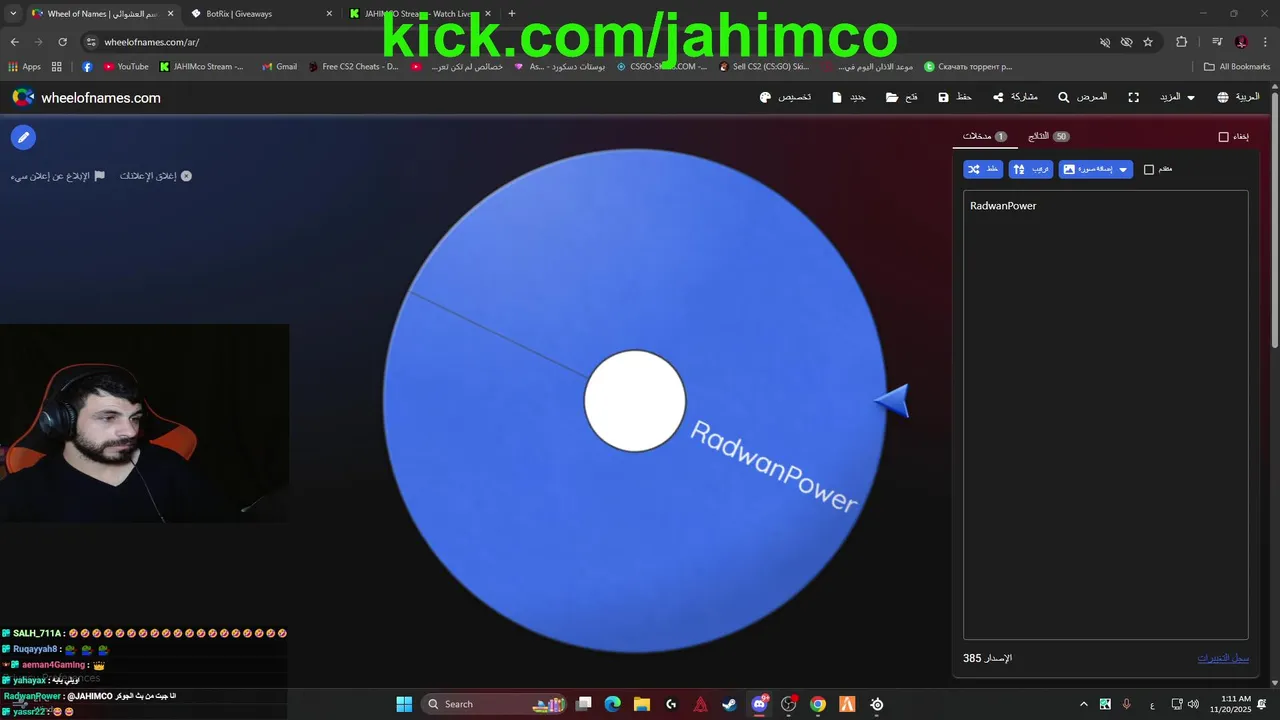Open File Explorer from taskbar
Screen dimensions: 1280x720
click(642, 704)
